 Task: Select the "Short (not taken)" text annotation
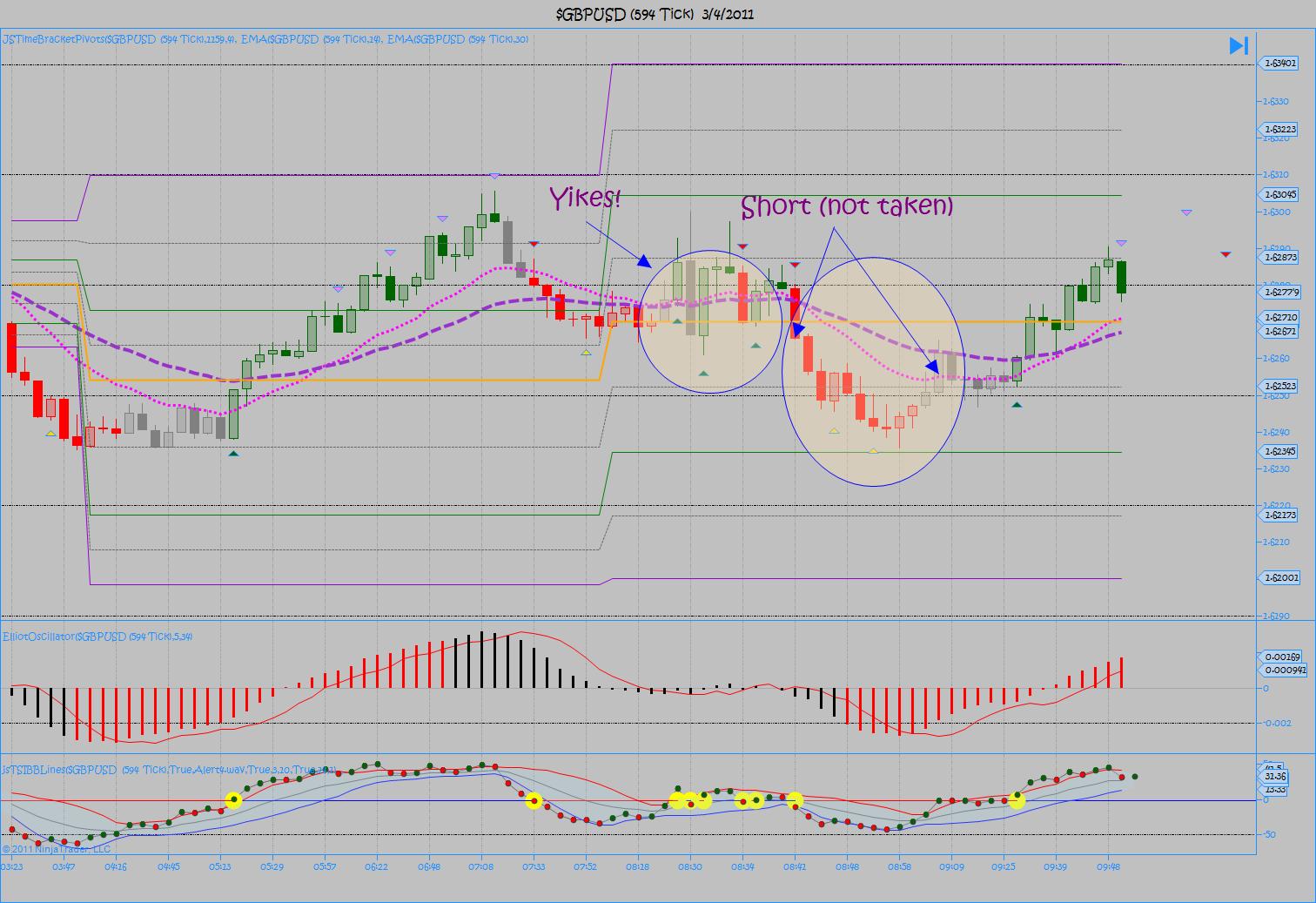coord(847,206)
